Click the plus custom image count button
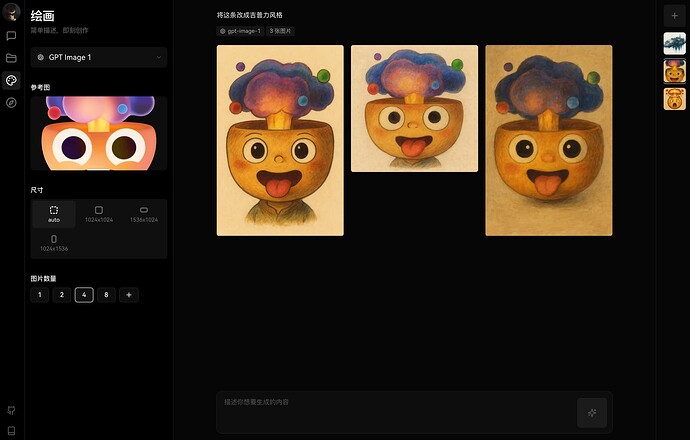This screenshot has width=690, height=440. 129,295
